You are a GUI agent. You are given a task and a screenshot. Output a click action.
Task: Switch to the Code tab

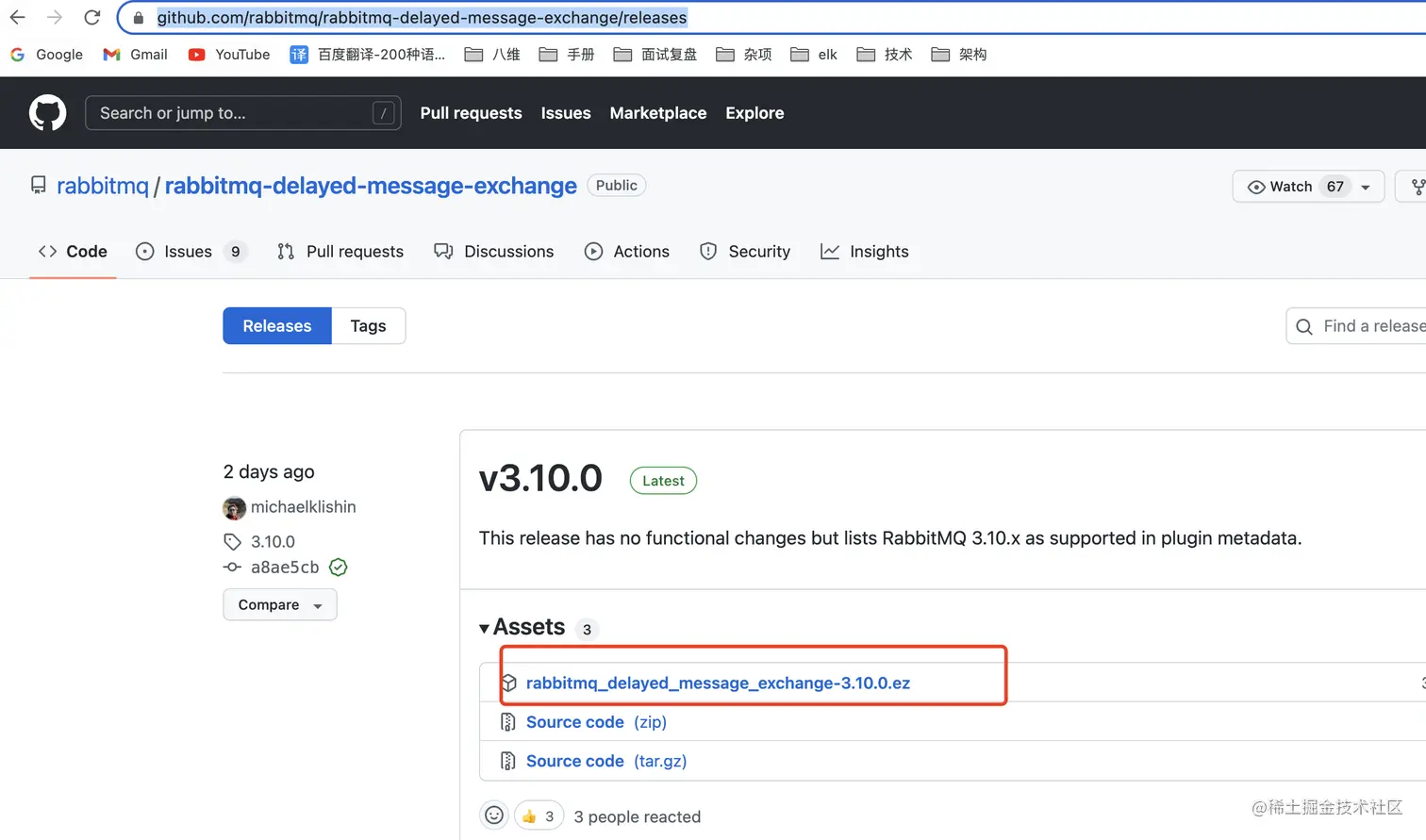[x=73, y=252]
